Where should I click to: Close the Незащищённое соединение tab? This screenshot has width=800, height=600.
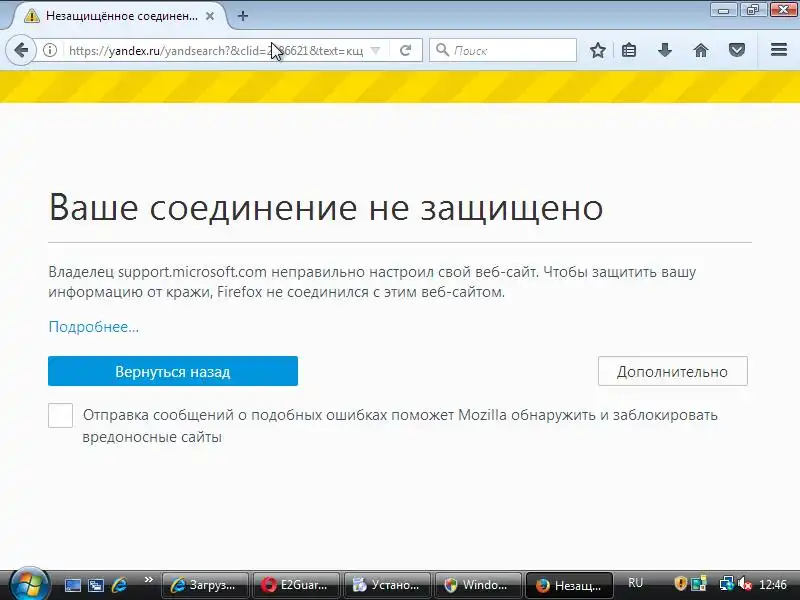(210, 16)
